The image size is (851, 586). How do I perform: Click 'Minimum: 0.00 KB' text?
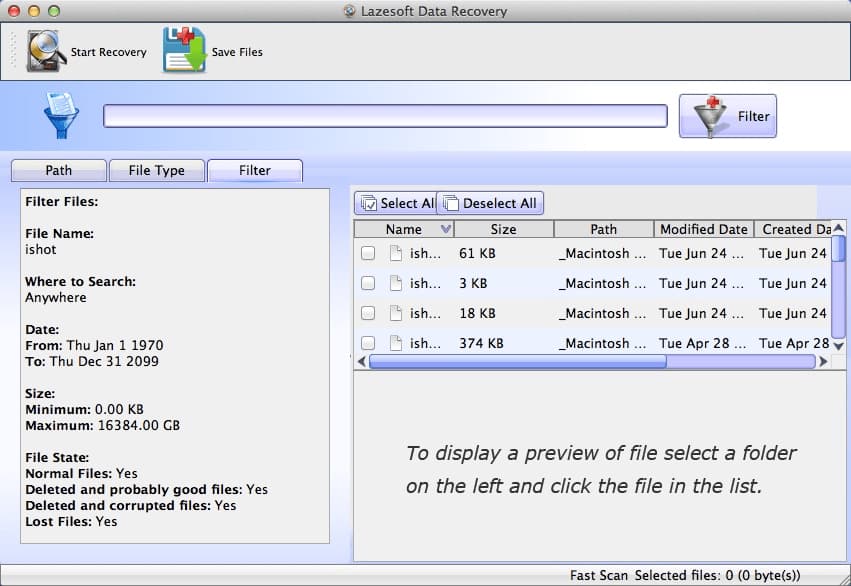(x=84, y=410)
